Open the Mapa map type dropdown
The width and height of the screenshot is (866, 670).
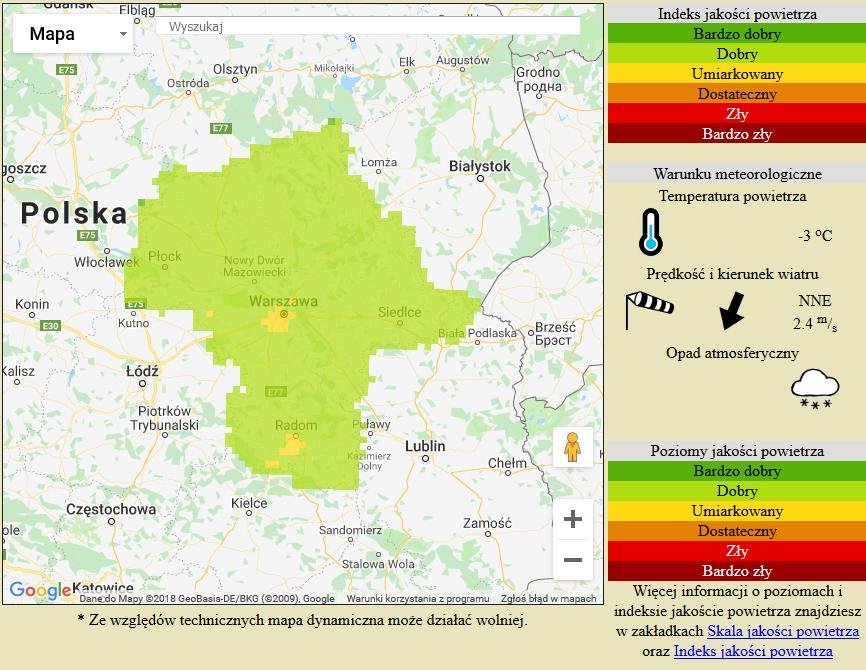click(x=73, y=34)
